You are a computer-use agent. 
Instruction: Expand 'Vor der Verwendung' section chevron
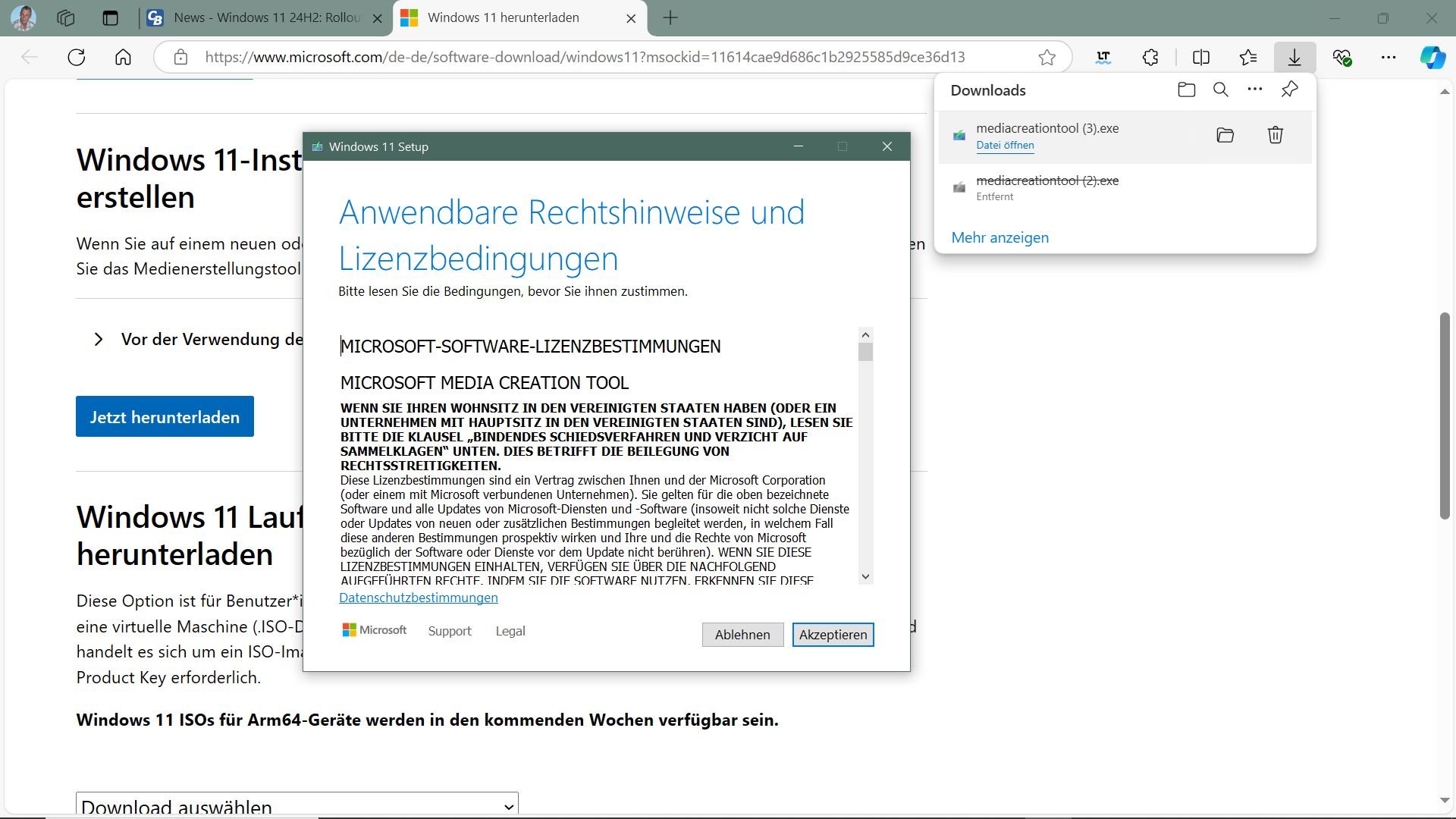99,339
